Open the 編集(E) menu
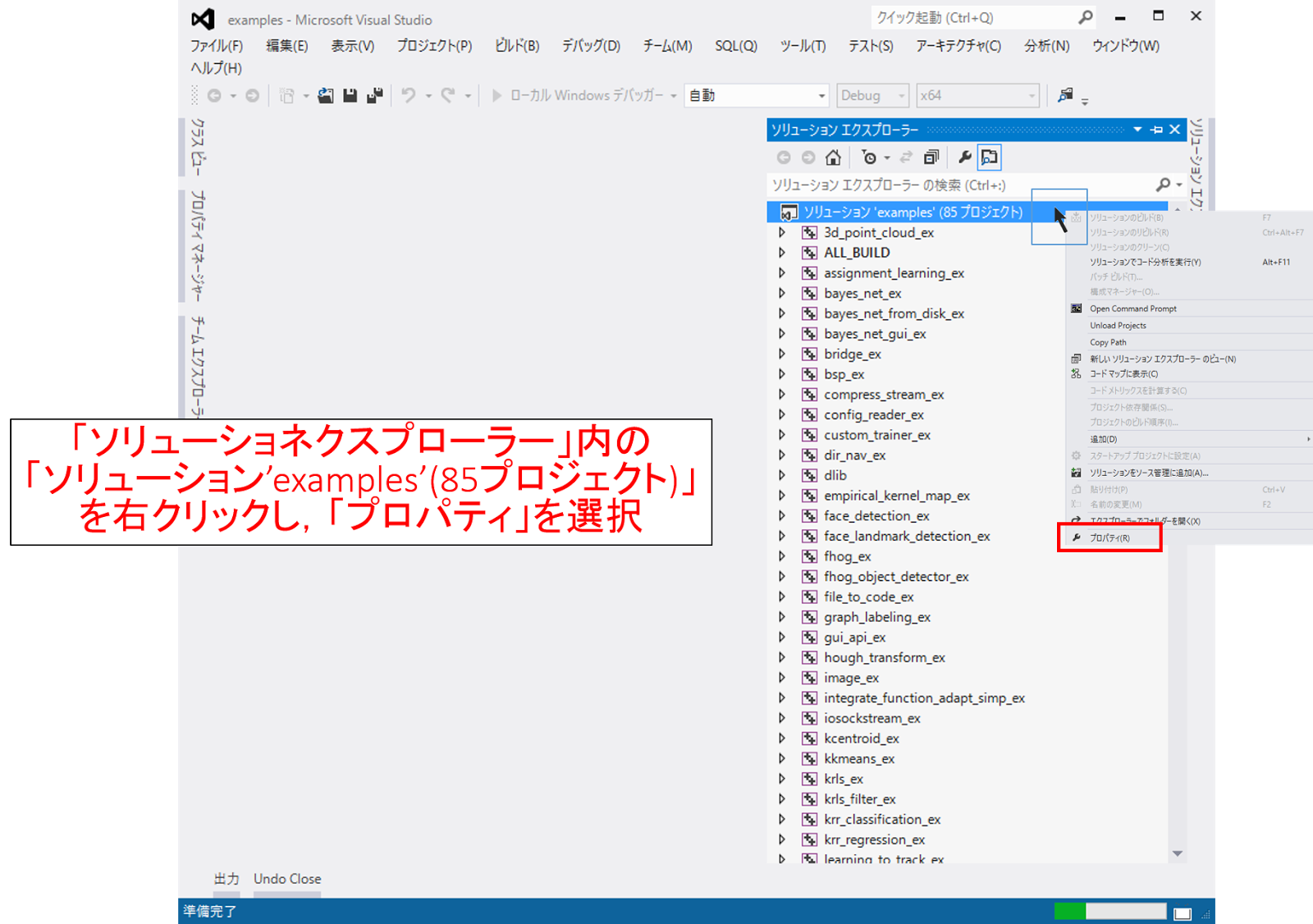This screenshot has width=1313, height=924. [287, 46]
